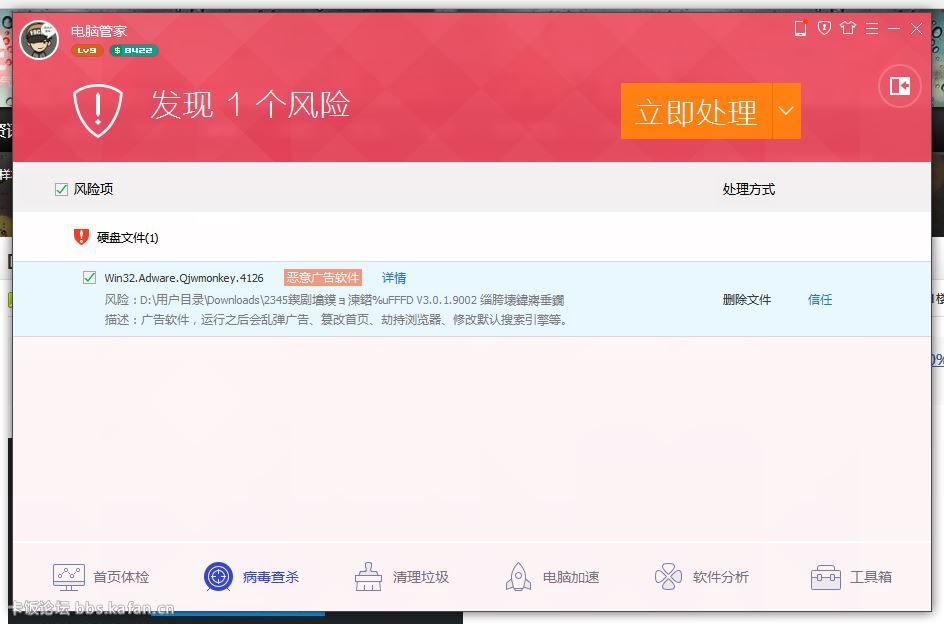Click the shield notification icon in title bar

click(x=824, y=28)
